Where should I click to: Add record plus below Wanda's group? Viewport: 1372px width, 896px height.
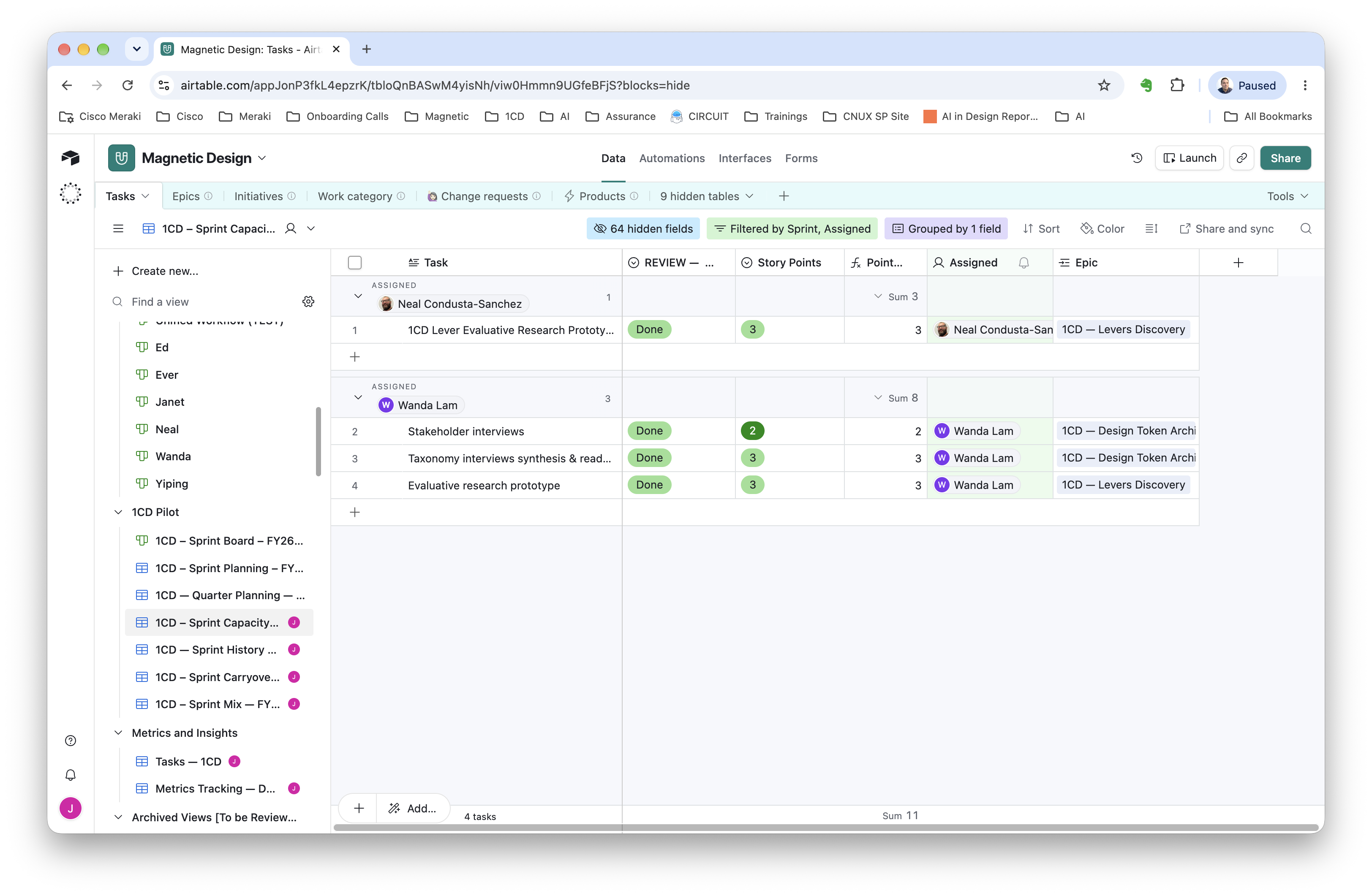[x=354, y=512]
